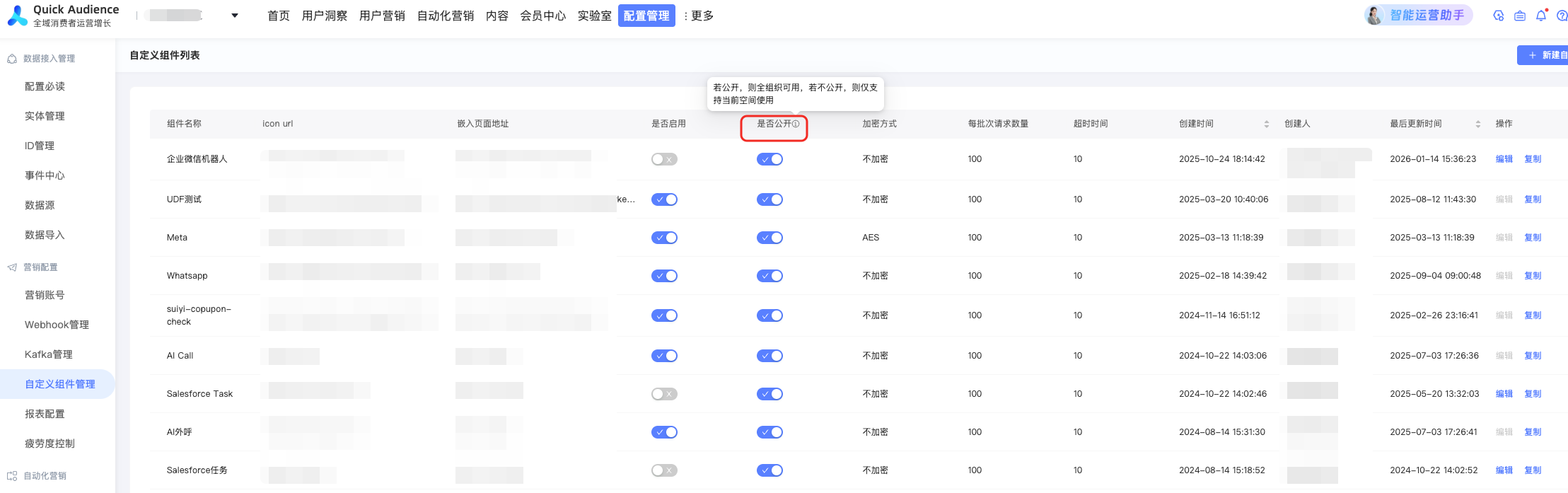Turn off 是否公开 for 企业微信机器人

point(770,159)
